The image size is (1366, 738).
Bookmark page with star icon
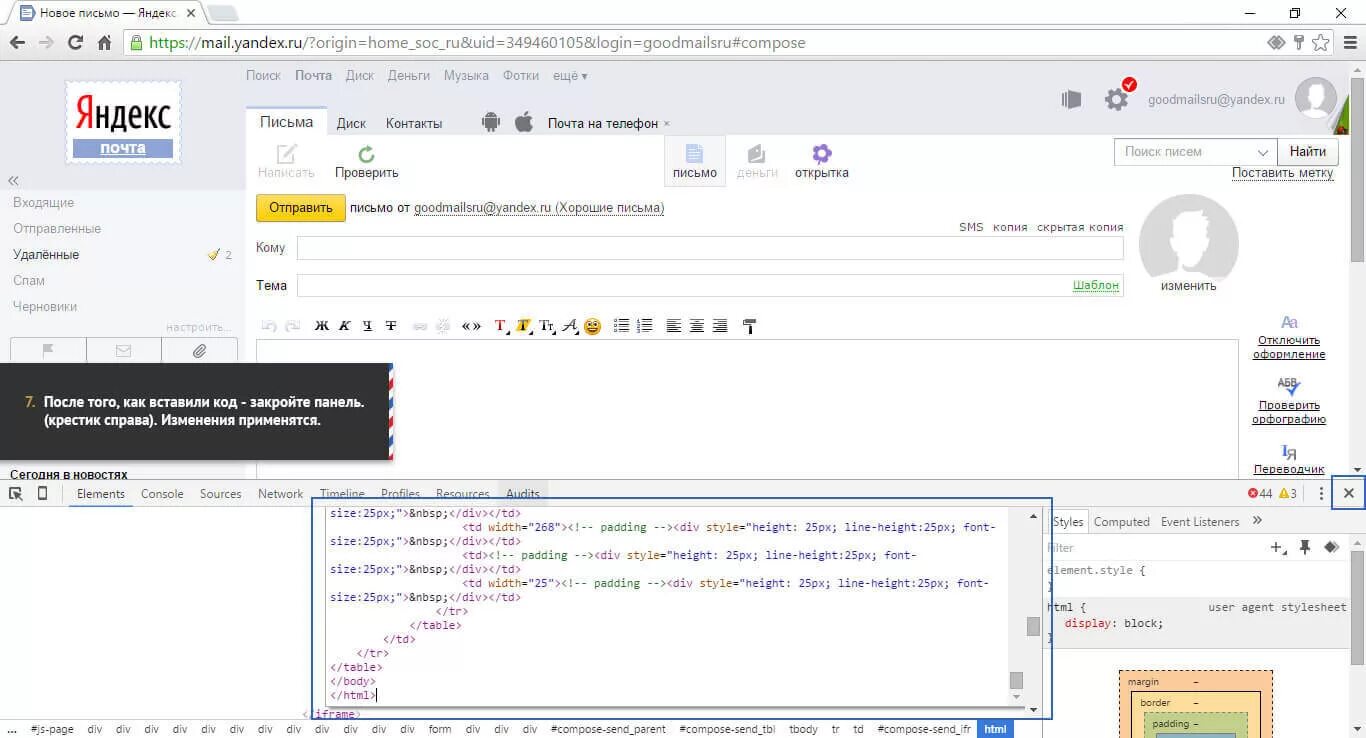tap(1321, 43)
